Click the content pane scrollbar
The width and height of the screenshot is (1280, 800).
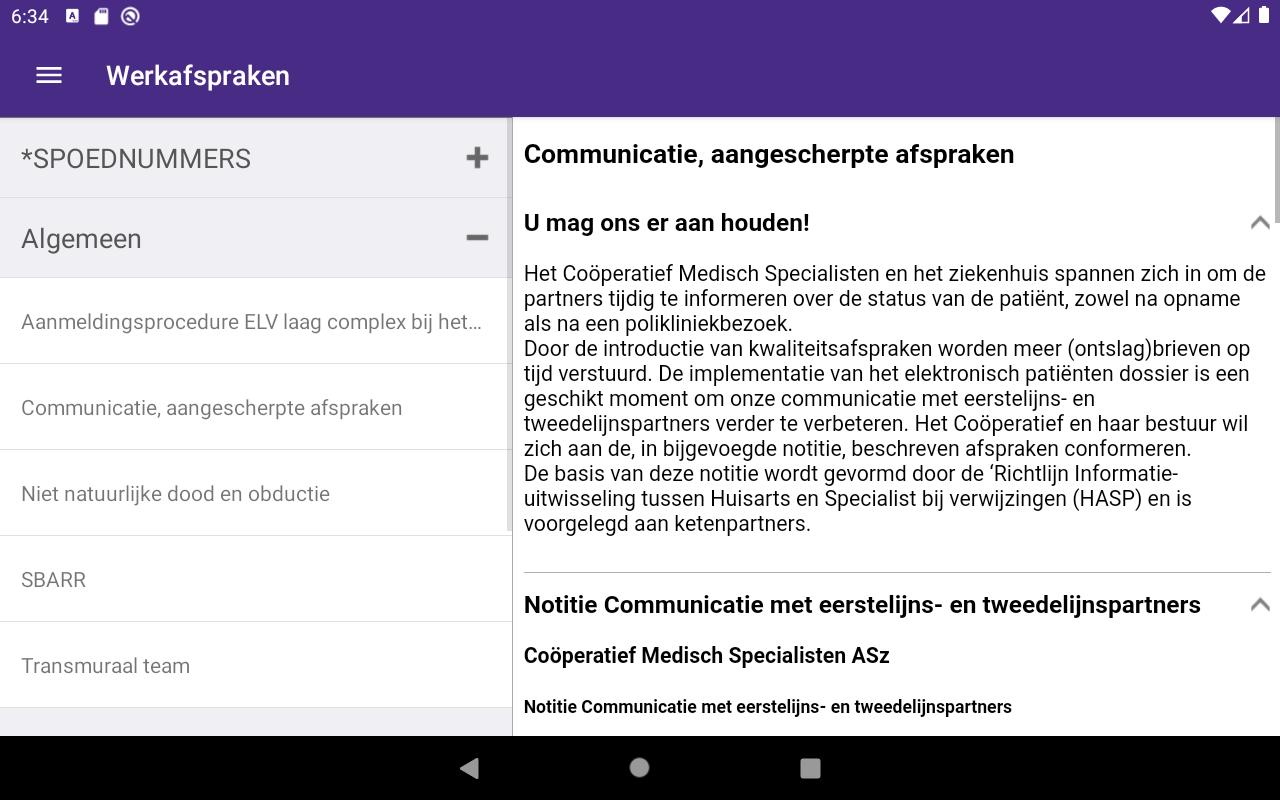point(1276,170)
